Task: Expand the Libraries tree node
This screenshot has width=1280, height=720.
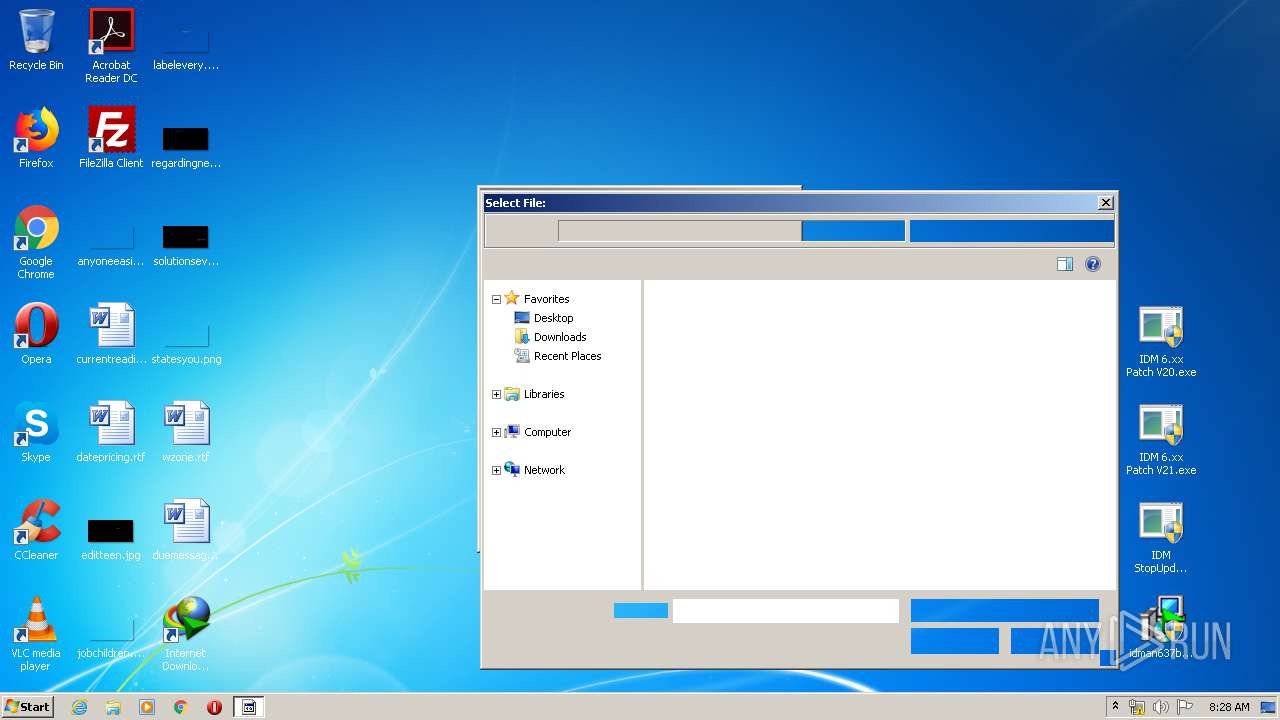Action: 496,394
